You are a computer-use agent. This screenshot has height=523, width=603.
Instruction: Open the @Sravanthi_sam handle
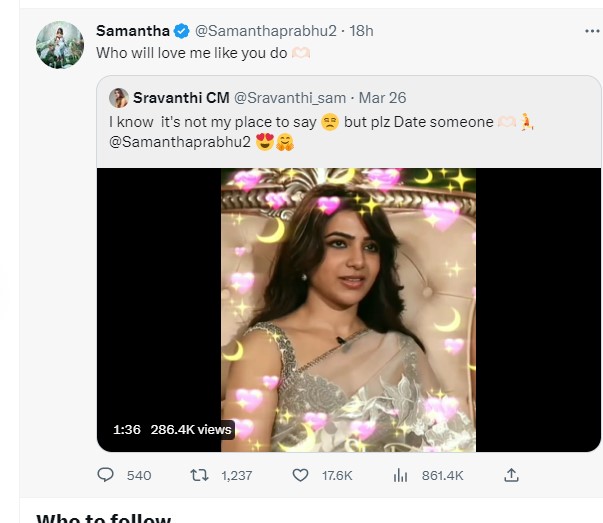(290, 97)
